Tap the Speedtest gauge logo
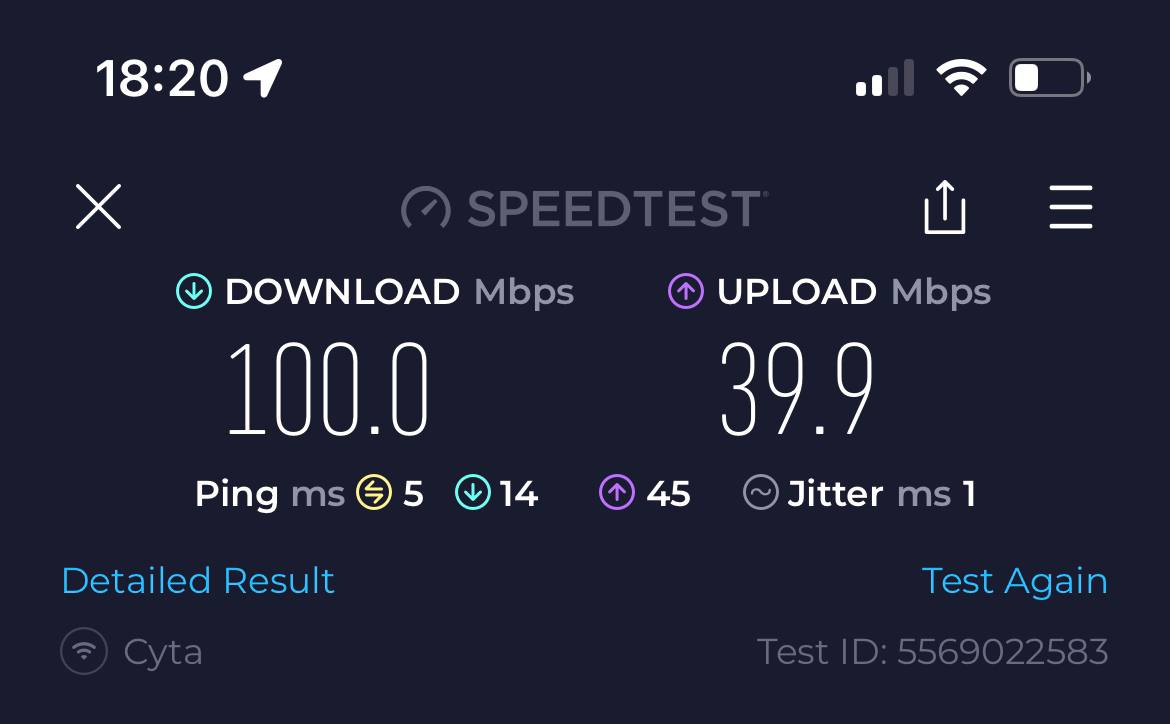This screenshot has width=1170, height=724. 425,207
